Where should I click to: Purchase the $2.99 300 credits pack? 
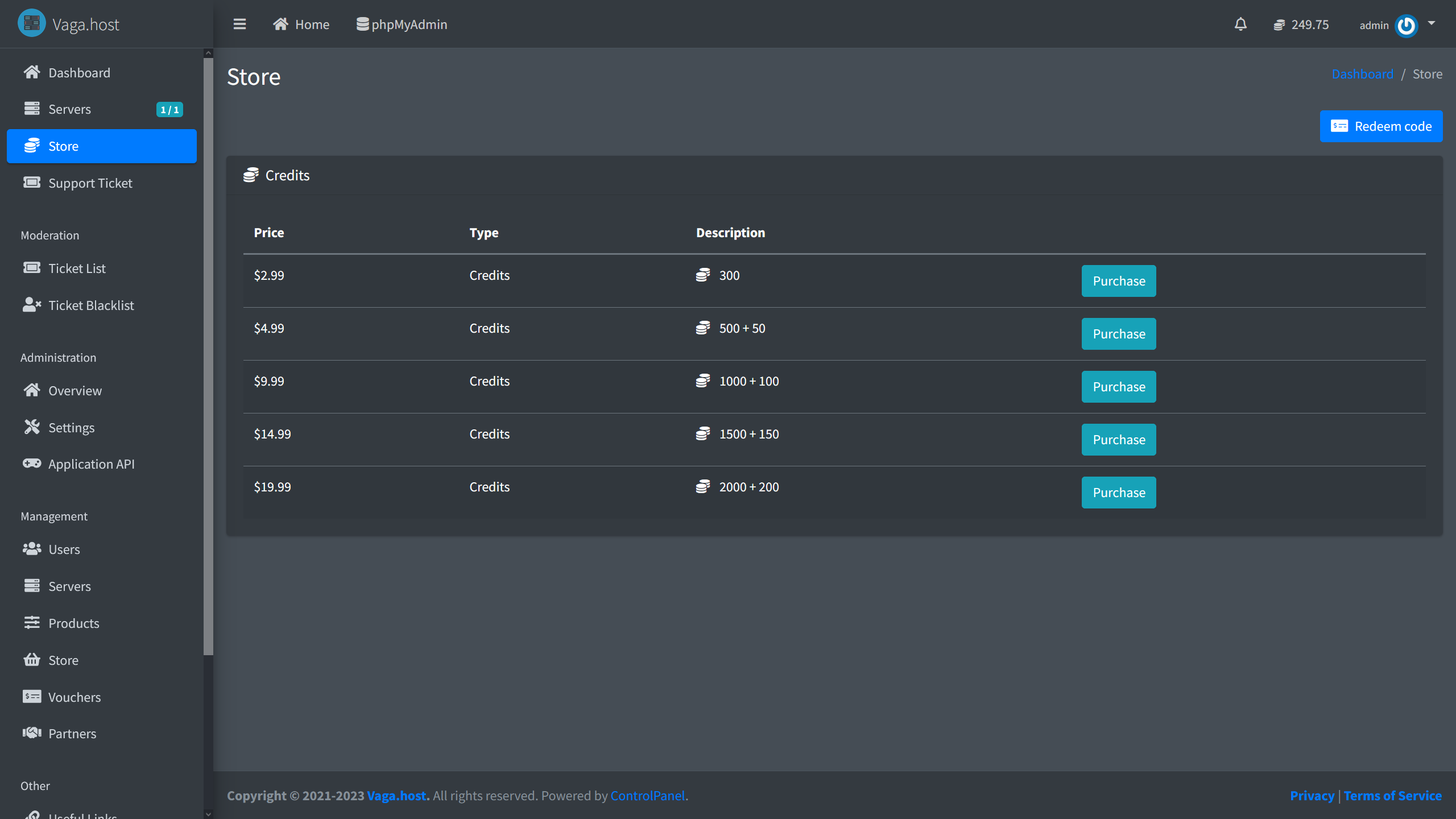(1118, 281)
